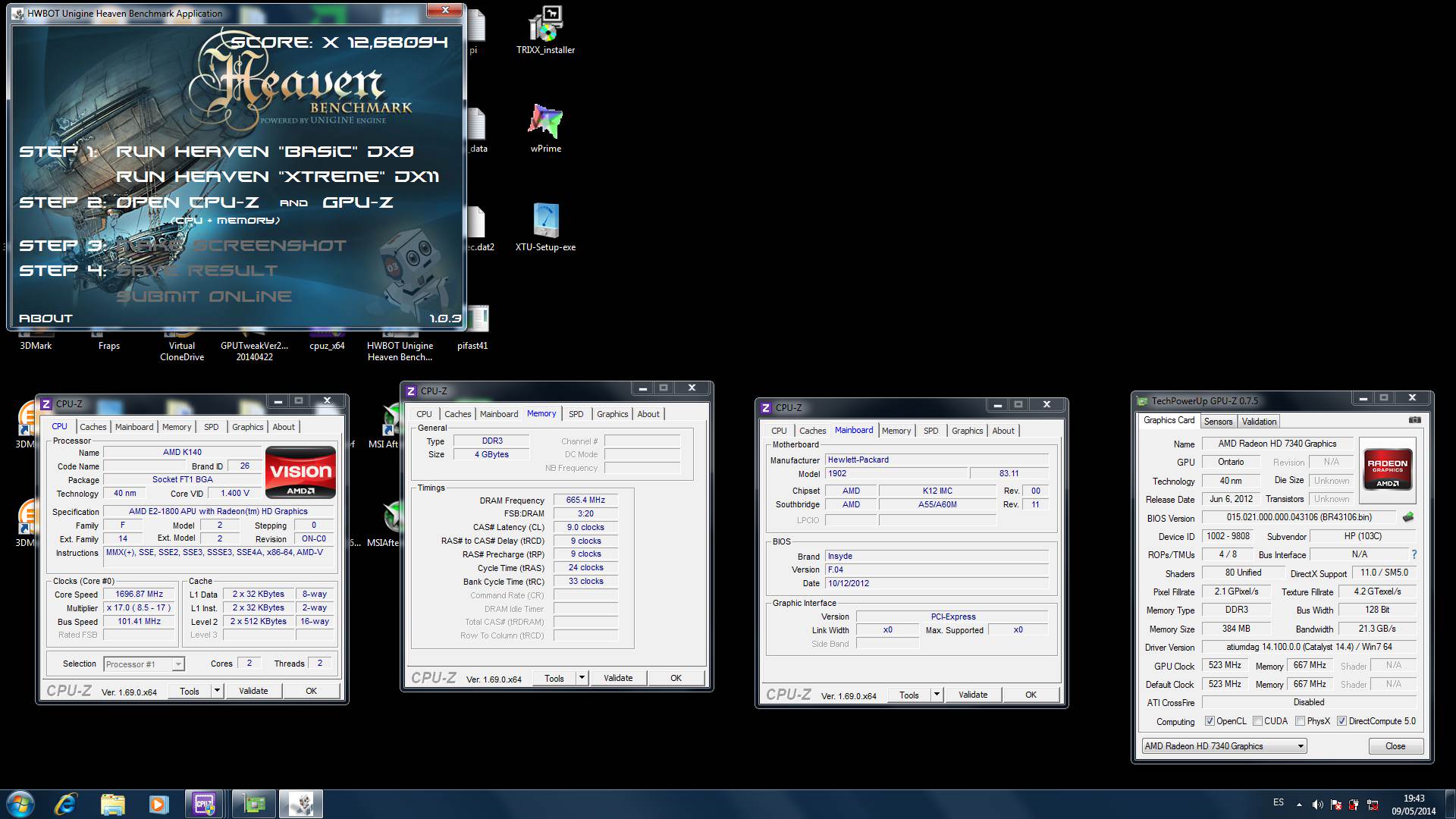This screenshot has height=819, width=1456.
Task: Click the CPU-Z taskbar icon
Action: tap(203, 804)
